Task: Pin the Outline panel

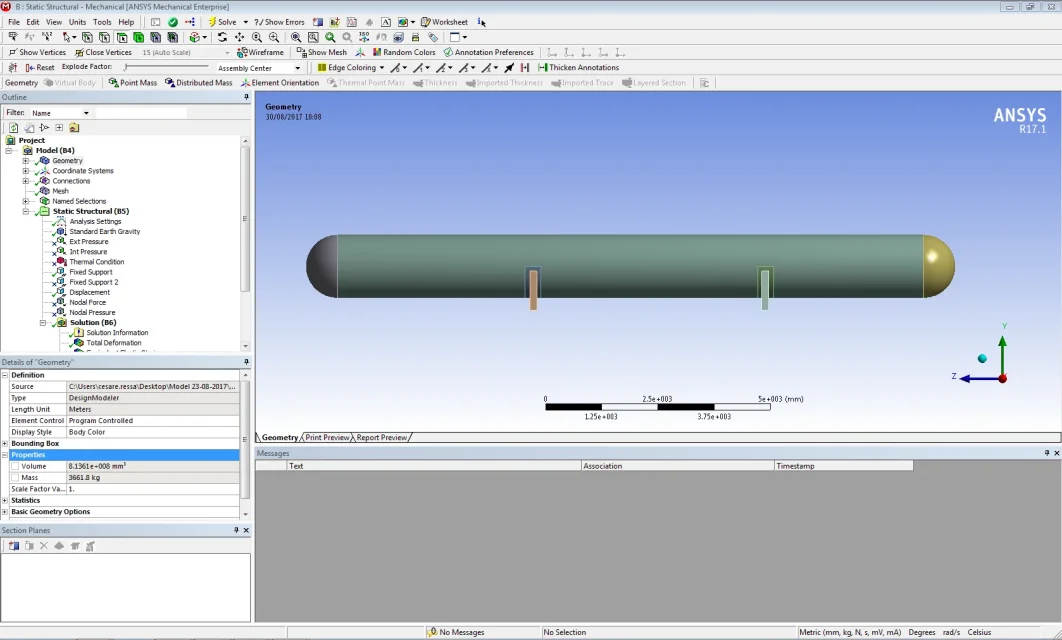Action: click(x=246, y=98)
